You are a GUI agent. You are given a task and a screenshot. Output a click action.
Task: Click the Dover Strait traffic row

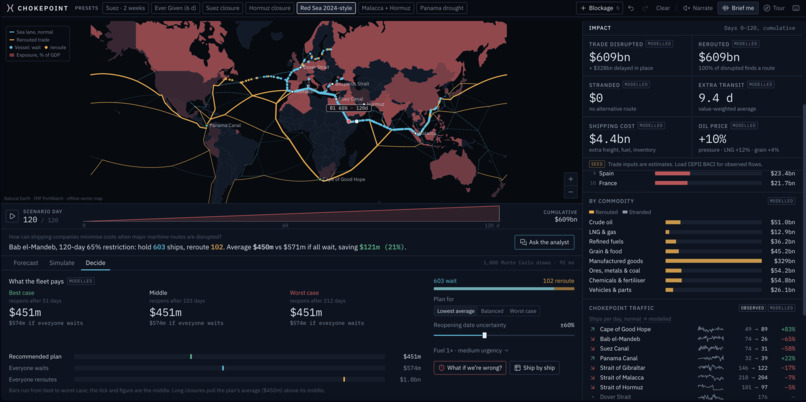(x=692, y=397)
